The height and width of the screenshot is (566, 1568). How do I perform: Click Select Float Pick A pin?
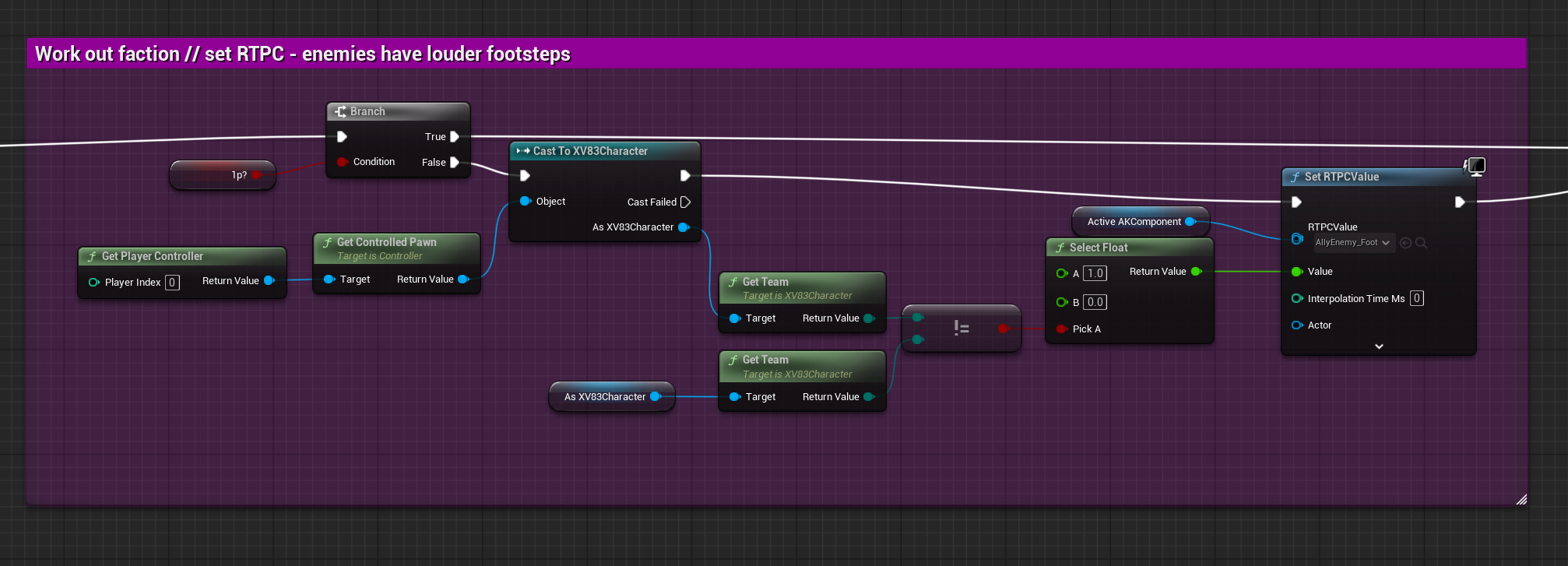(x=1062, y=329)
